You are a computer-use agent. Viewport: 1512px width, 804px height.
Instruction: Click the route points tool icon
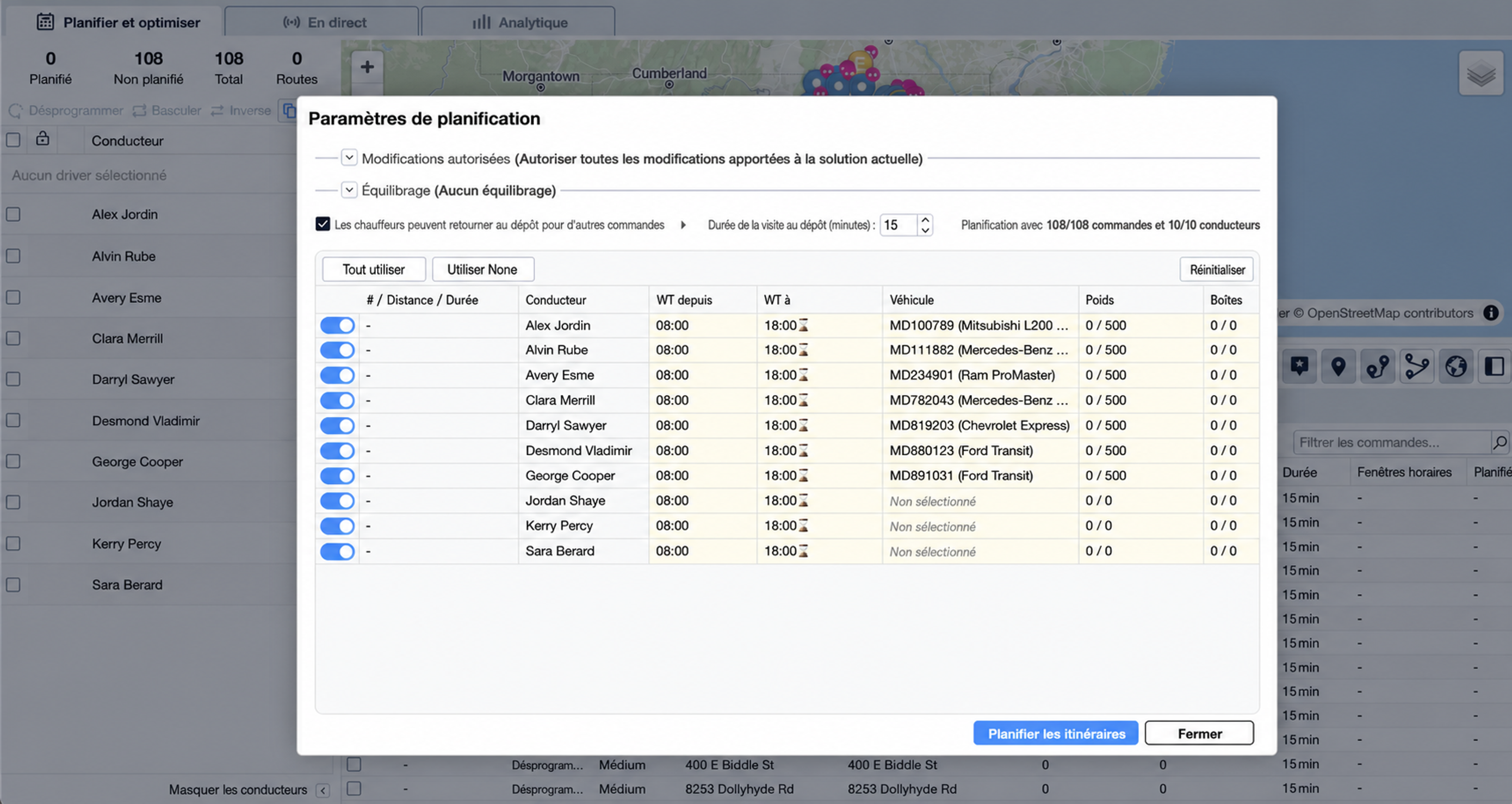[x=1377, y=366]
